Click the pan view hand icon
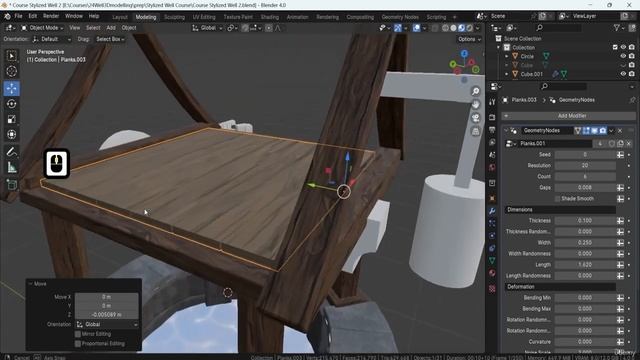The height and width of the screenshot is (360, 640). 476,104
